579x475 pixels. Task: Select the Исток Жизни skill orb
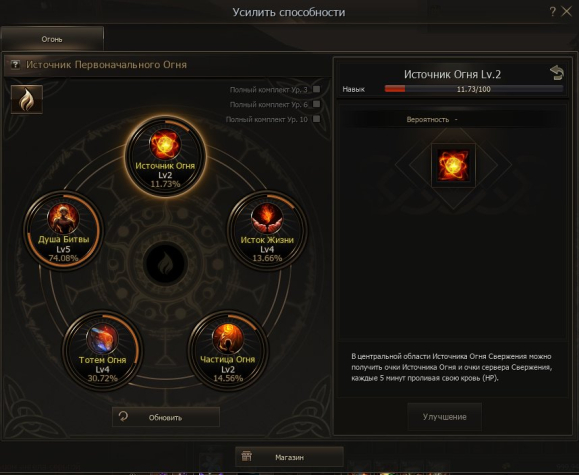(x=267, y=230)
